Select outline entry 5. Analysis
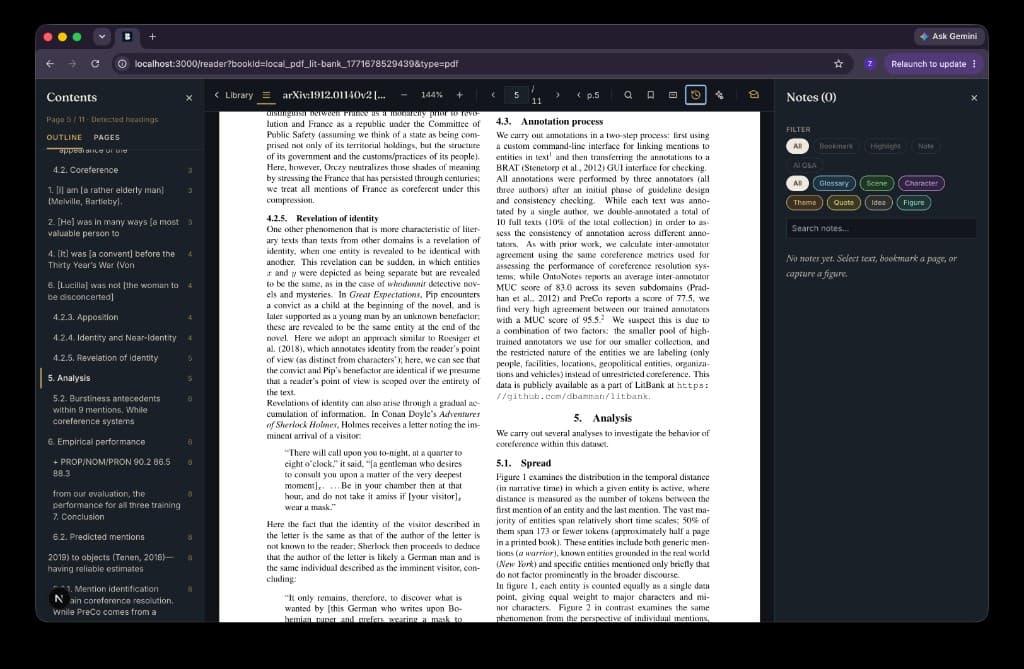The image size is (1024, 669). [120, 378]
